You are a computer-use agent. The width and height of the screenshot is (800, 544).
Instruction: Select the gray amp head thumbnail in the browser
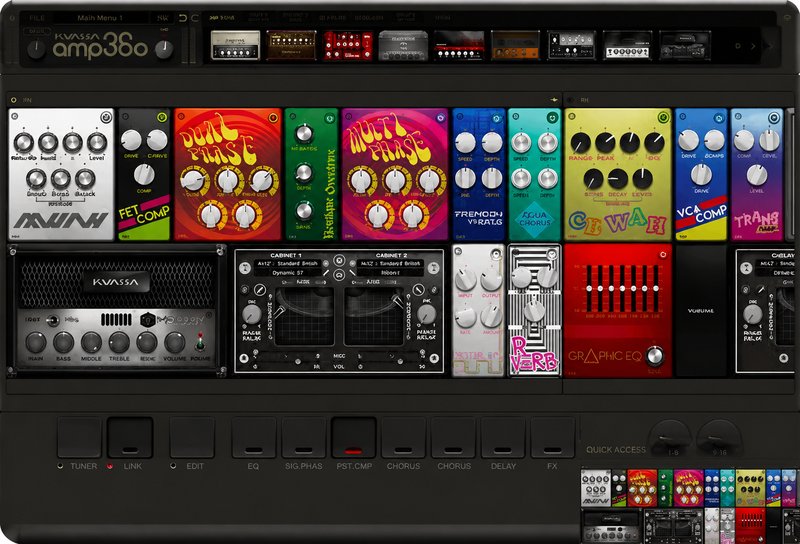coord(403,45)
